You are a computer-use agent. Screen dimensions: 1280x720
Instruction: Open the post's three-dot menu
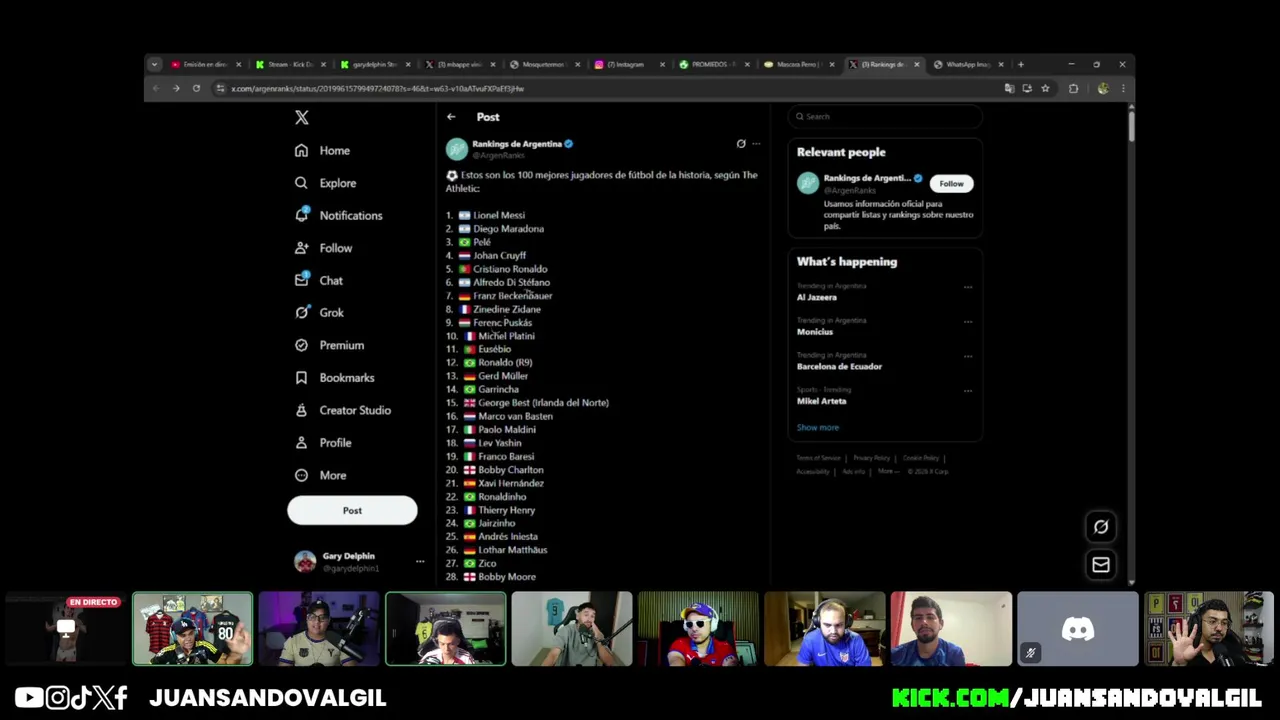click(756, 144)
